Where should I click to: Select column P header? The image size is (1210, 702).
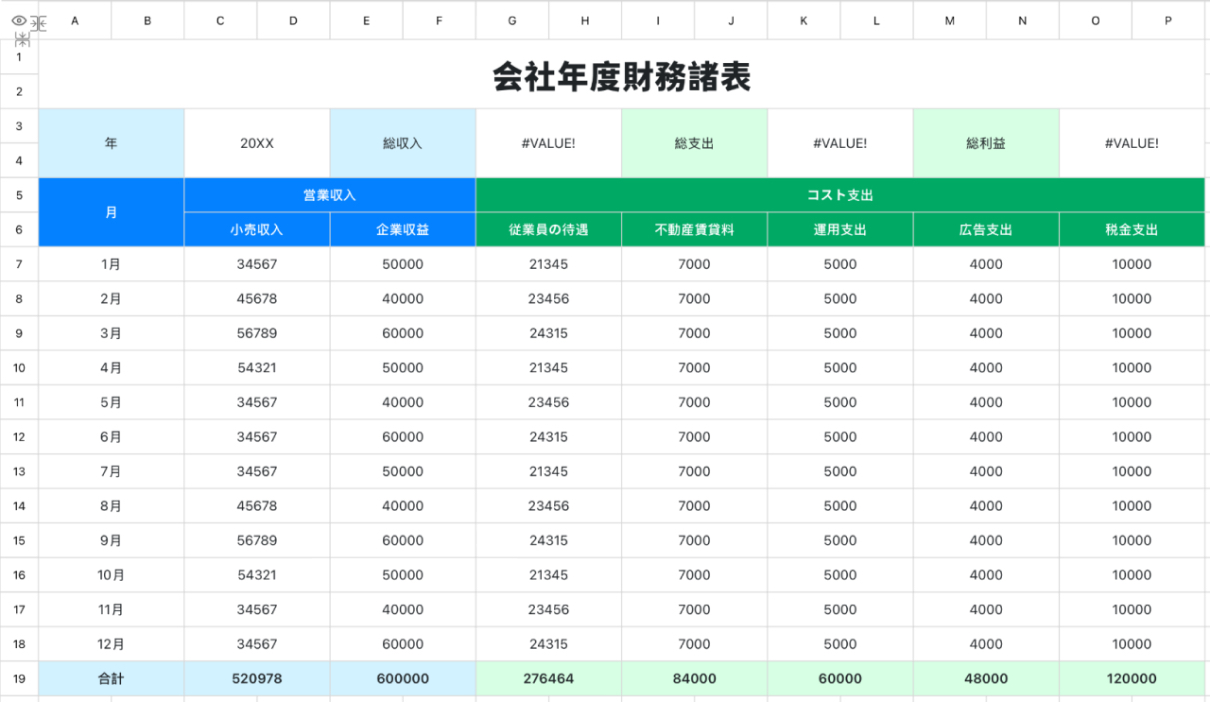click(1169, 20)
